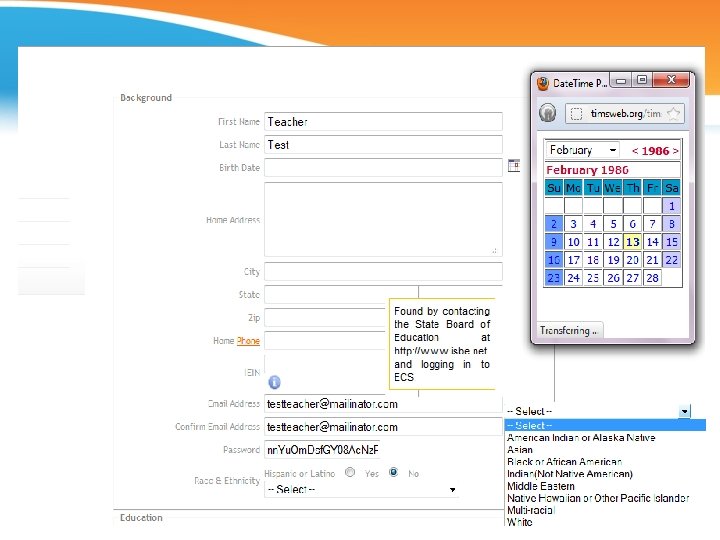
Task: Choose the highlighted -- Select -- list entry
Action: [605, 425]
